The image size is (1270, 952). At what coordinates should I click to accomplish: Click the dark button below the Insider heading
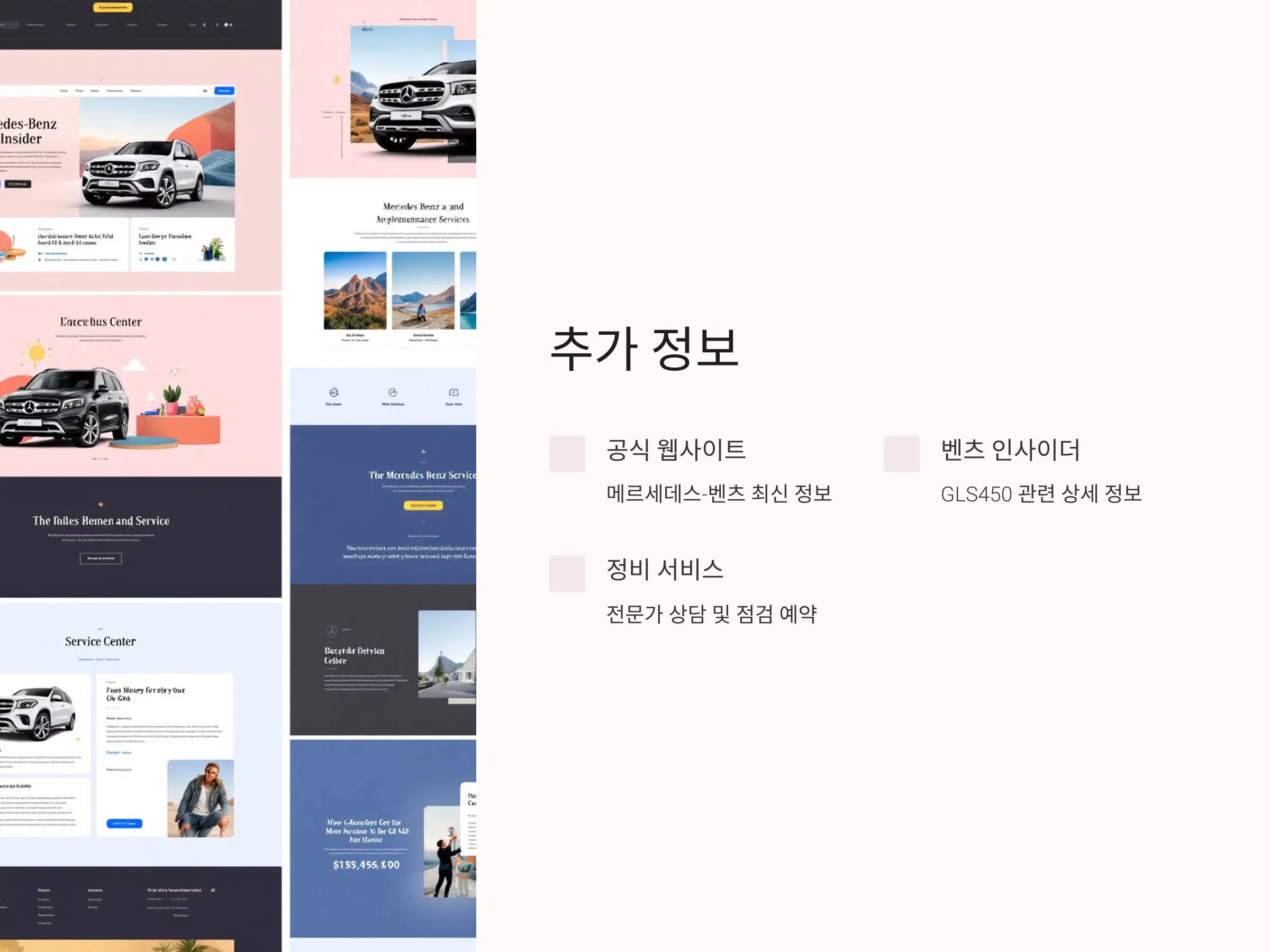pyautogui.click(x=18, y=184)
